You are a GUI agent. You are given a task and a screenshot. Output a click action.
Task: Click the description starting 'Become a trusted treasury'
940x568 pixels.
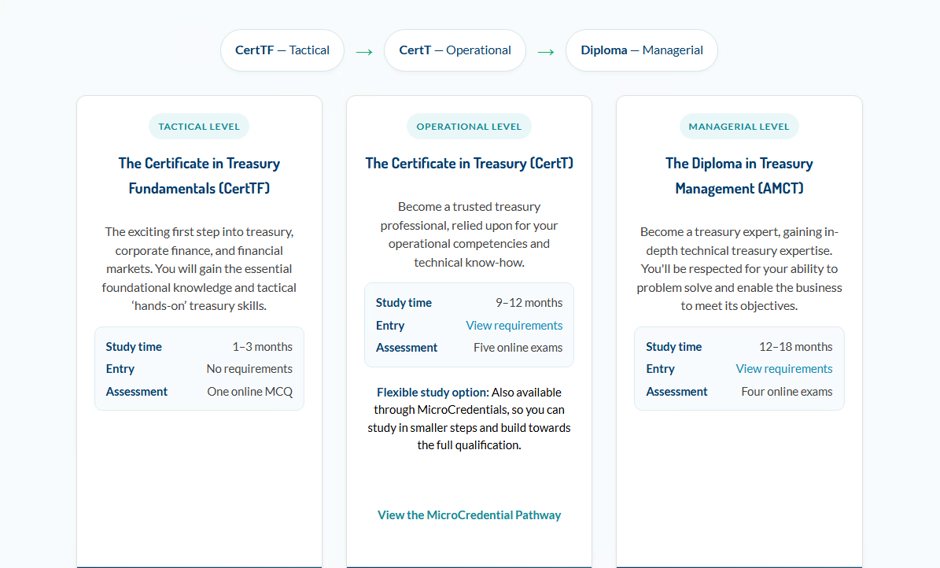(x=469, y=235)
